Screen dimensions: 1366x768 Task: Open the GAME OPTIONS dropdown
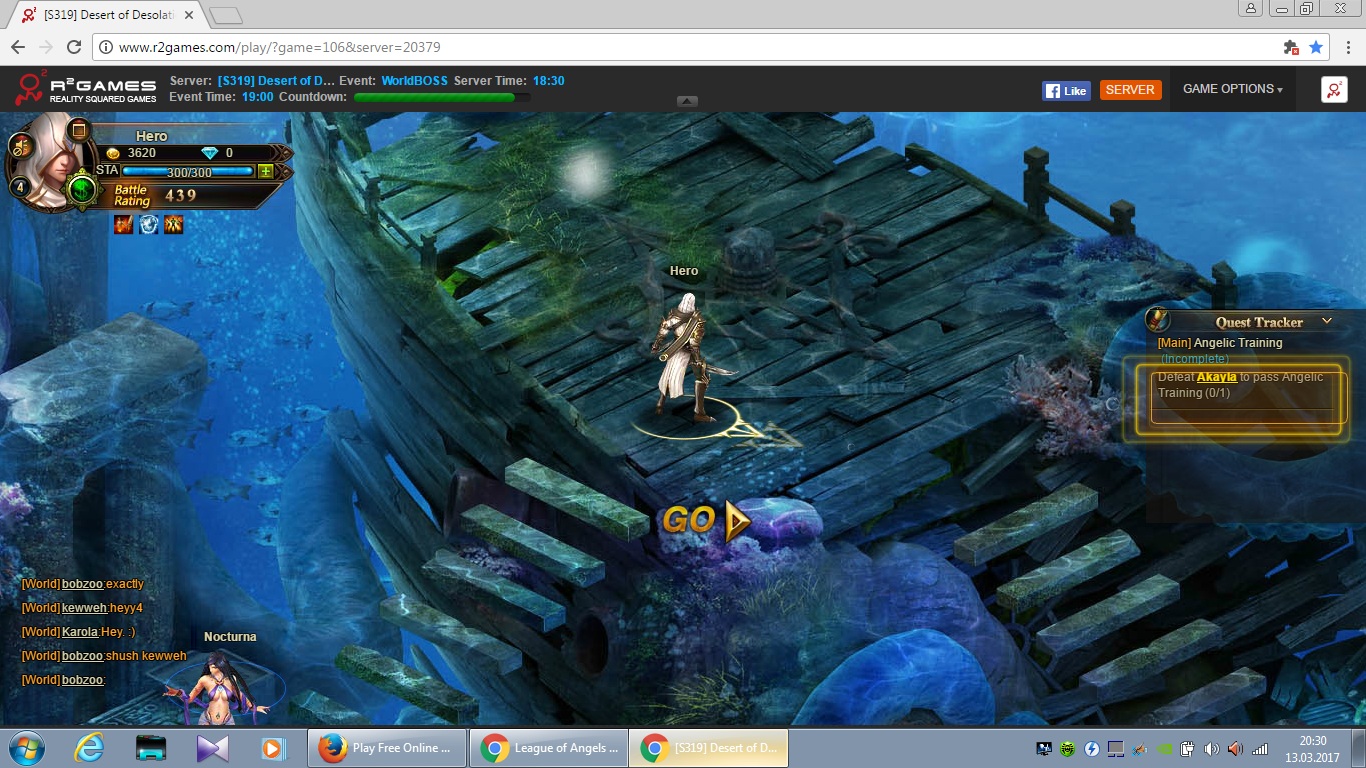click(1232, 89)
